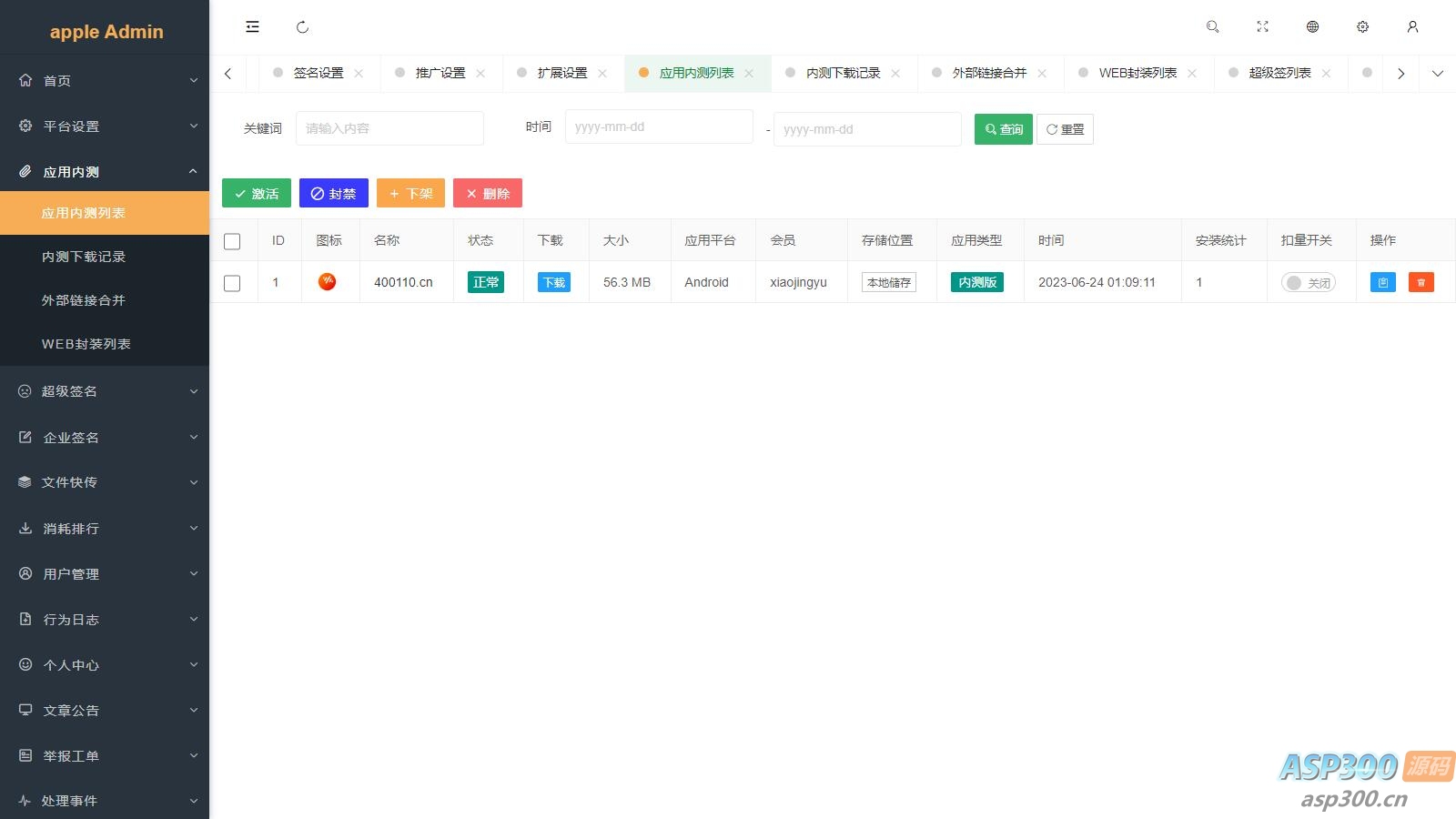1456x819 pixels.
Task: Click the blue 封禁 button
Action: (x=333, y=194)
